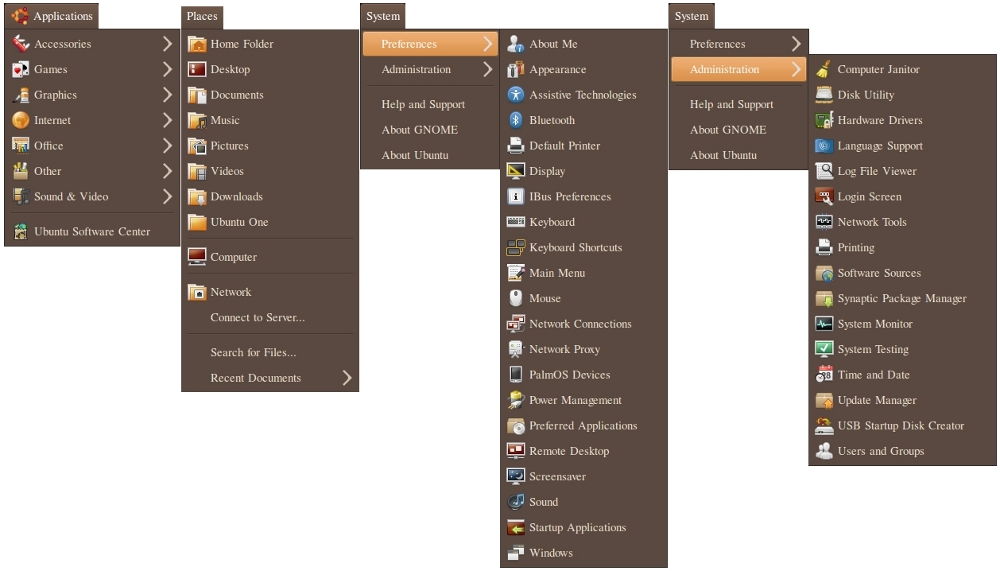This screenshot has height=571, width=1000.
Task: Click the Hardware Drivers icon
Action: coord(824,120)
